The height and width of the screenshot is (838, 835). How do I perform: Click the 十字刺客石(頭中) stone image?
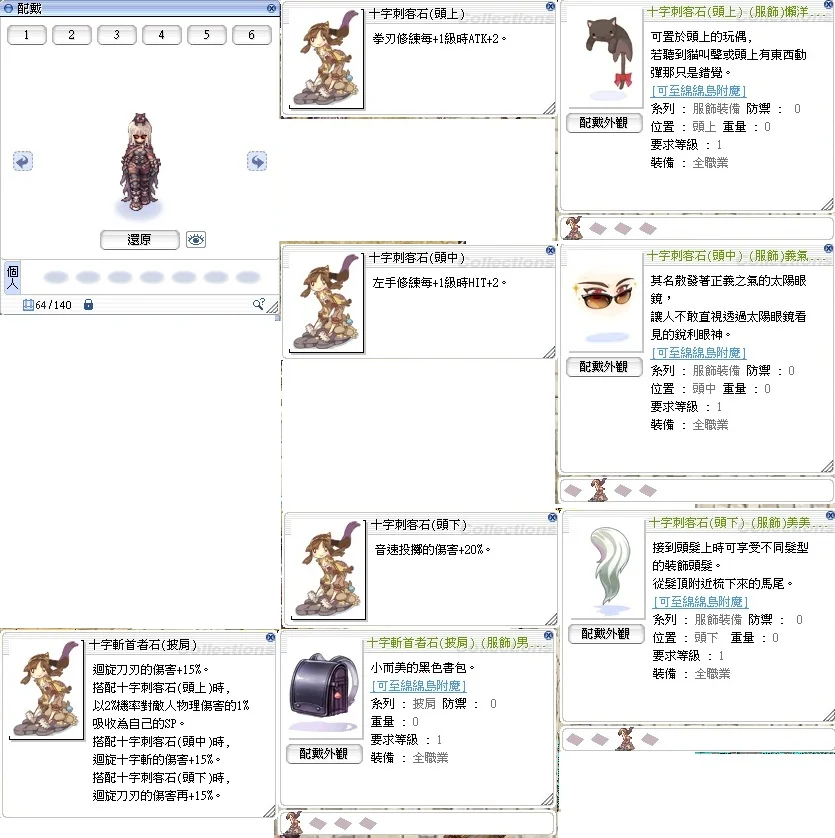click(326, 301)
